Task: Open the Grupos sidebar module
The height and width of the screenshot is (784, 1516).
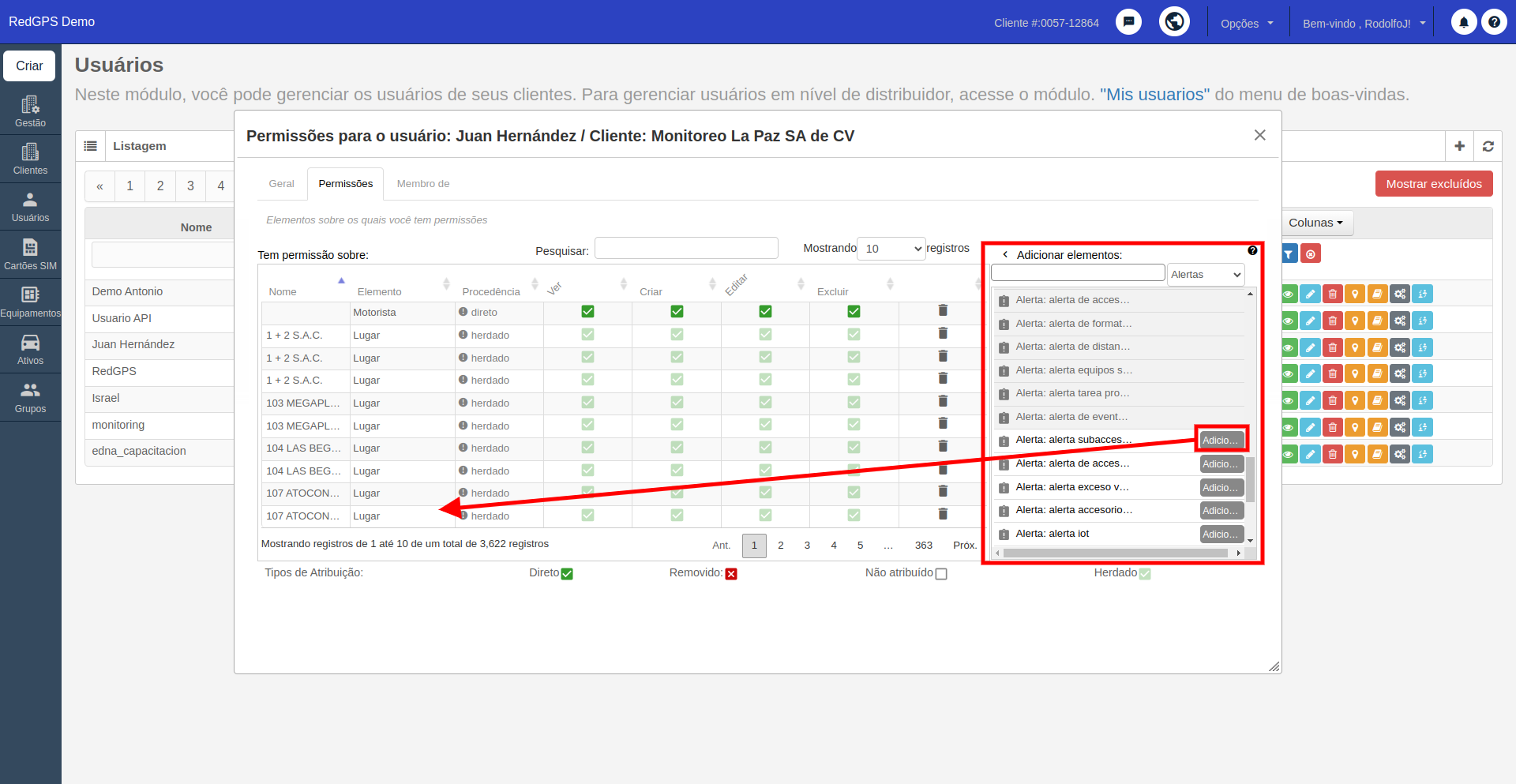Action: point(30,397)
